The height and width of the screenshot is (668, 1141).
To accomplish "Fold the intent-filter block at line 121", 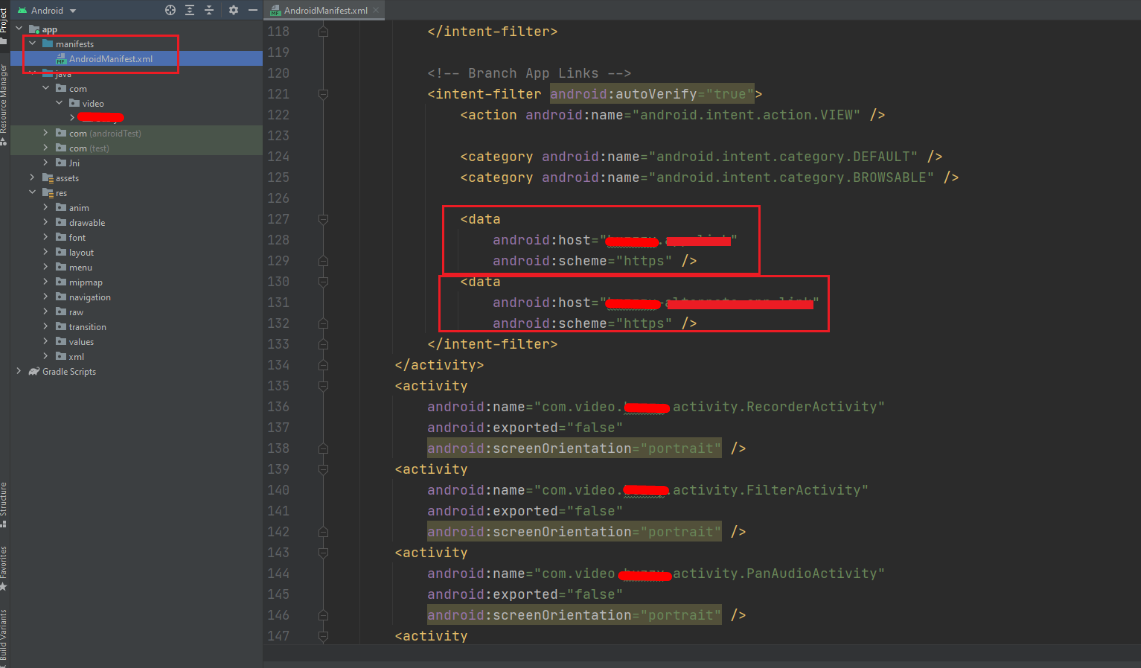I will tap(323, 94).
